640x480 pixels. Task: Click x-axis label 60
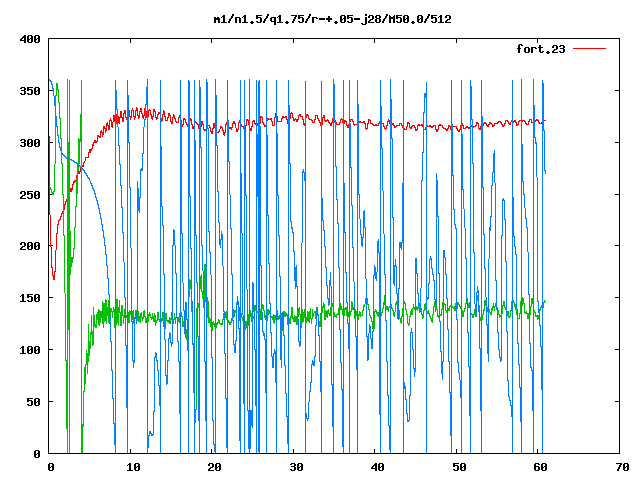click(541, 467)
